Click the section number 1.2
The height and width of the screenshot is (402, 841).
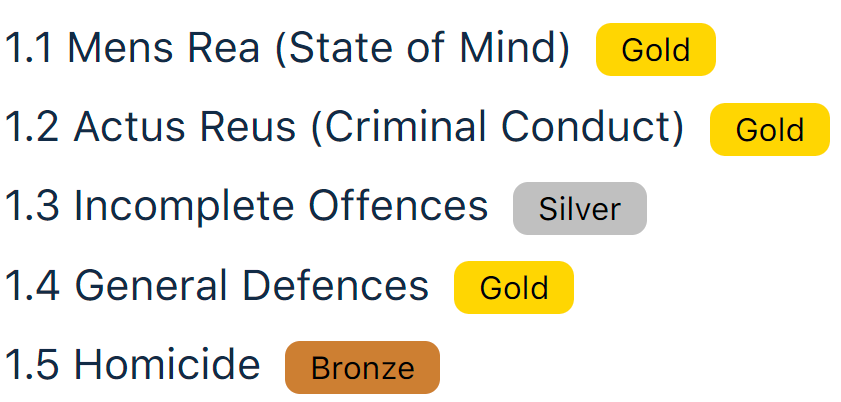tap(32, 128)
